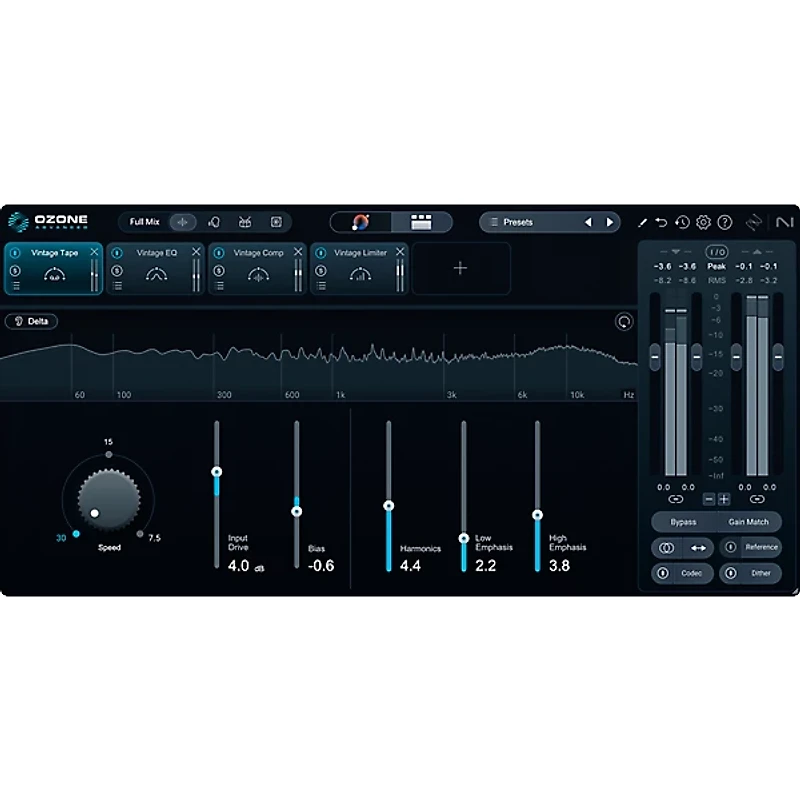Toggle Vintage Tape module power
The width and height of the screenshot is (800, 800).
pyautogui.click(x=15, y=253)
